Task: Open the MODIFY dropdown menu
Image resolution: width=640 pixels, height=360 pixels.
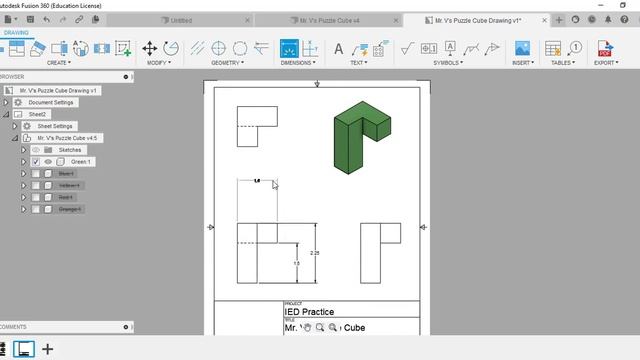Action: pos(159,63)
